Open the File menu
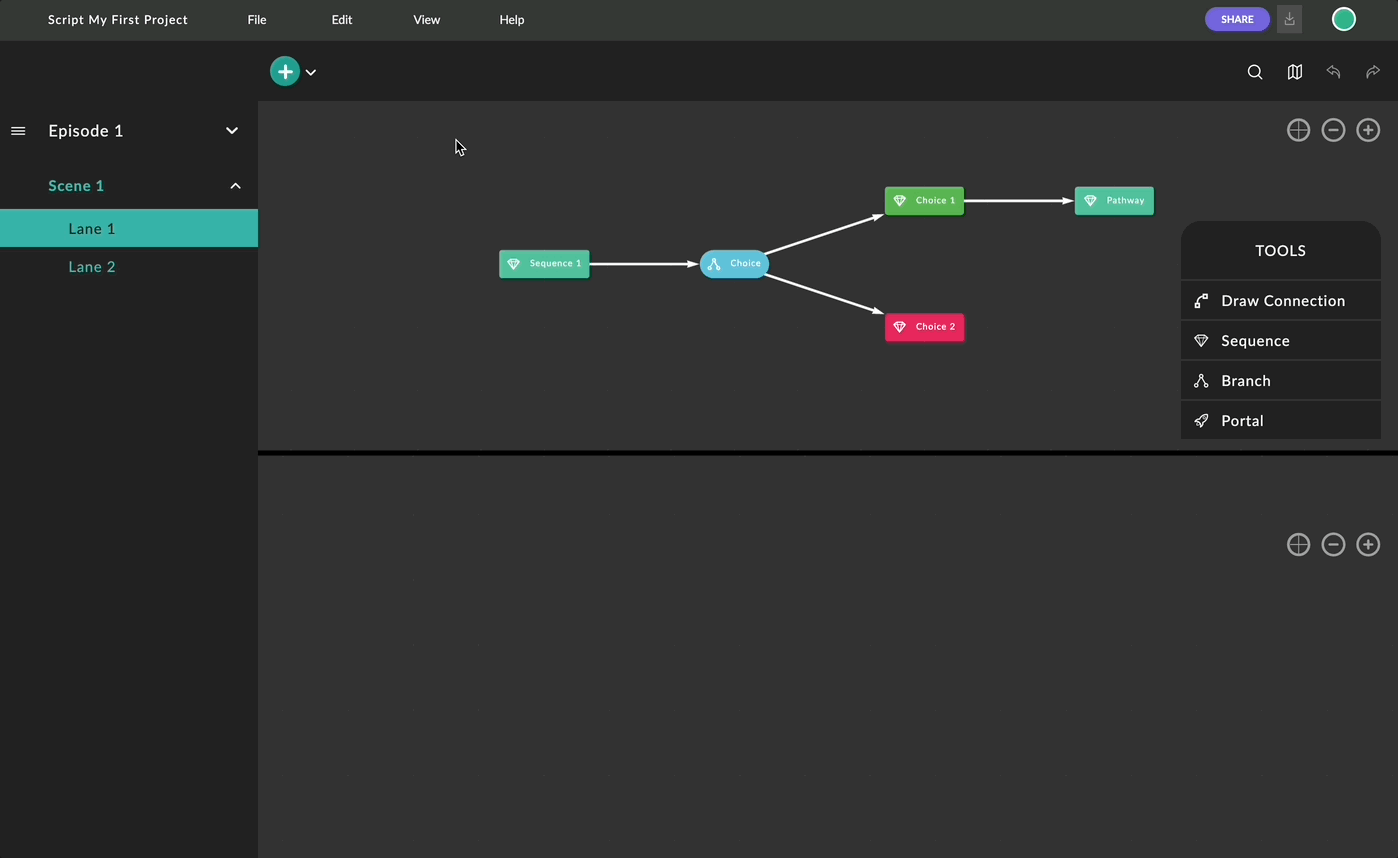 coord(257,19)
